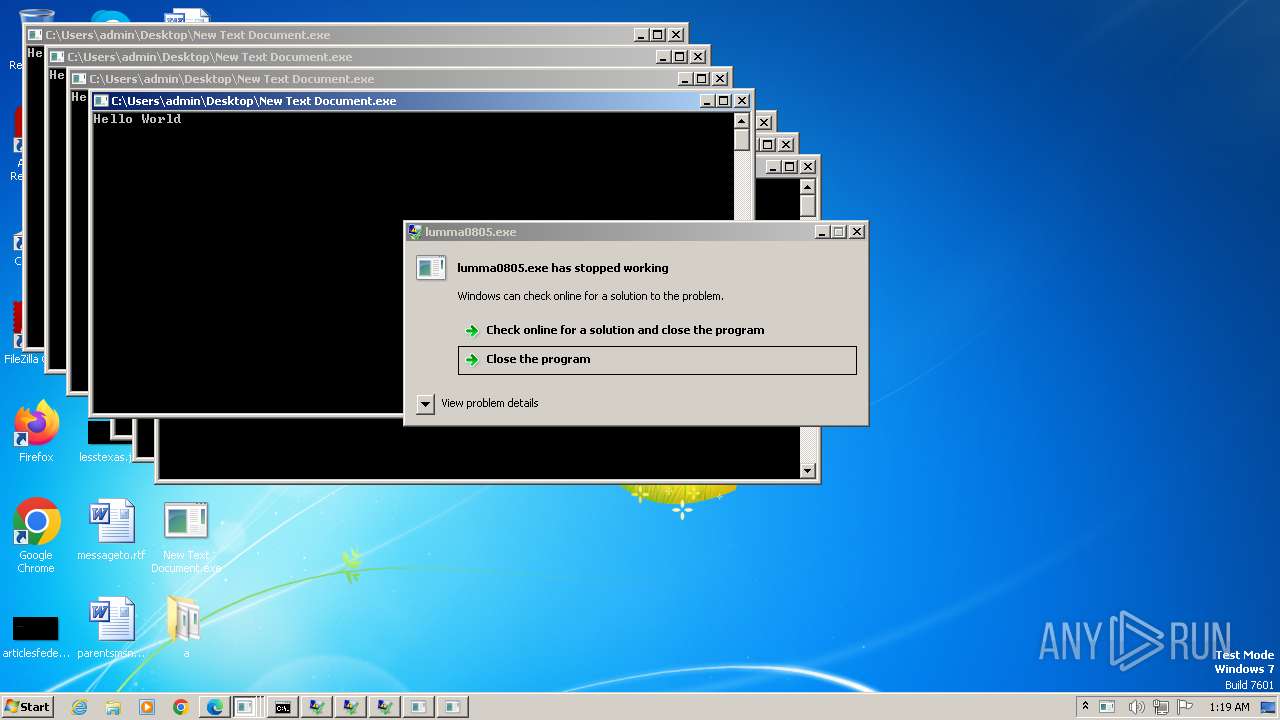
Task: Click program icon beside stopped working message
Action: pyautogui.click(x=431, y=268)
